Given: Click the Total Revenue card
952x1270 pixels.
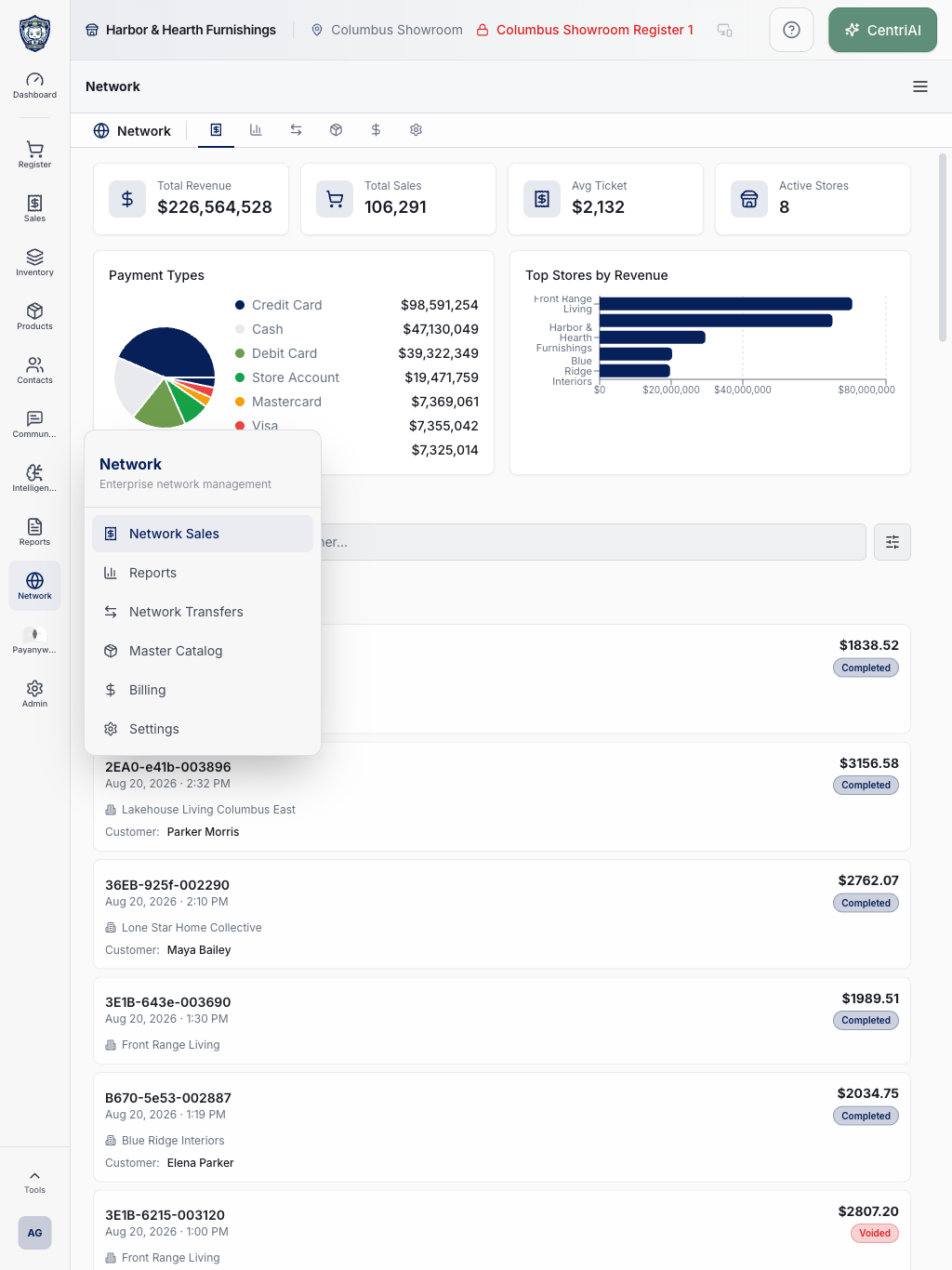Looking at the screenshot, I should click(x=192, y=199).
